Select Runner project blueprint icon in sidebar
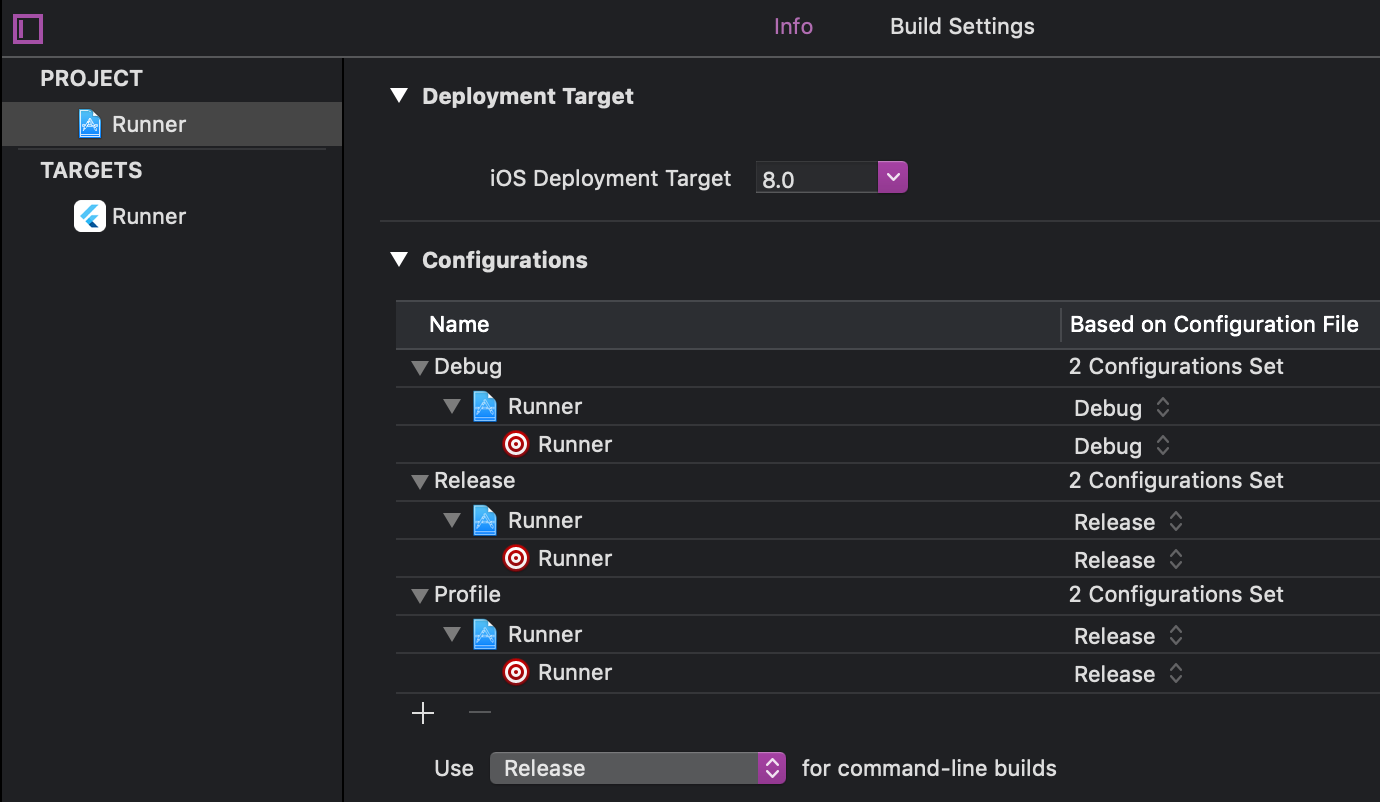Viewport: 1380px width, 802px height. 90,124
